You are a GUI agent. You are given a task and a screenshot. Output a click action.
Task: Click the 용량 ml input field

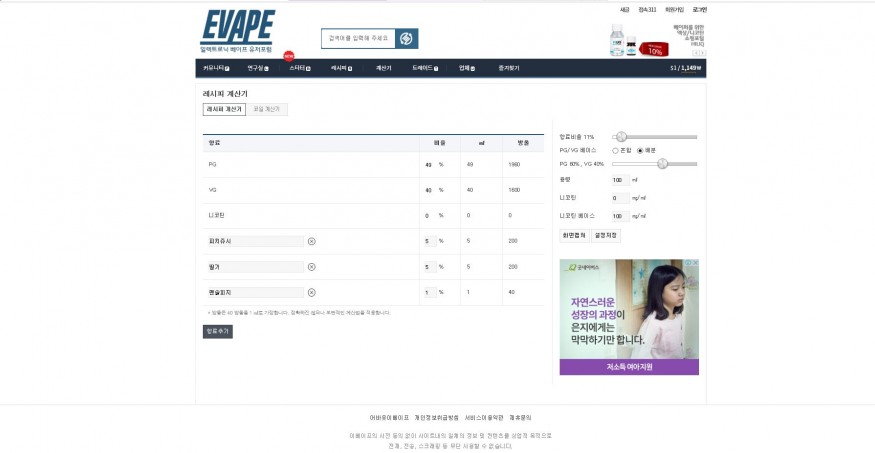point(618,180)
